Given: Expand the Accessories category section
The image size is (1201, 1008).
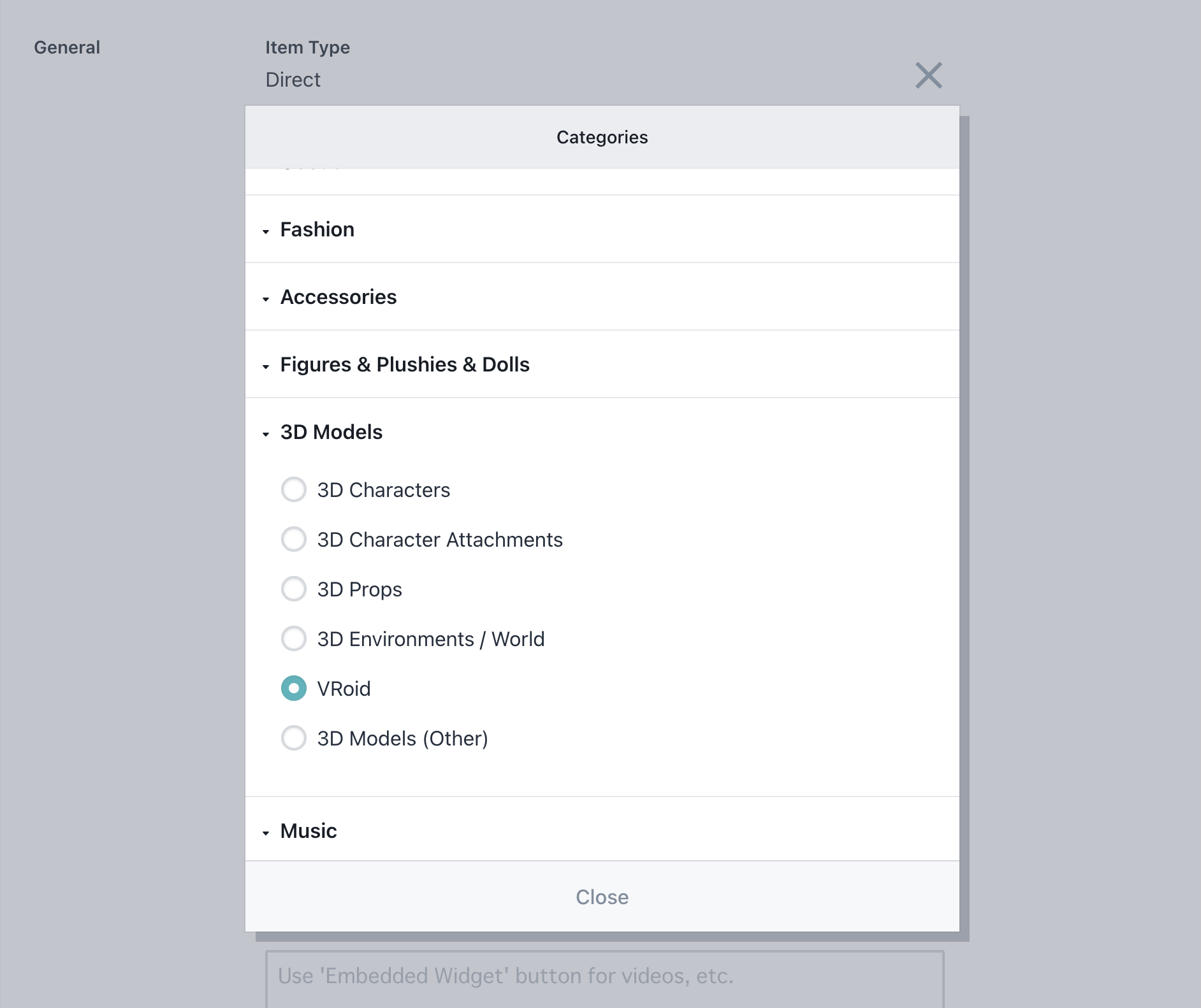Looking at the screenshot, I should tap(602, 297).
